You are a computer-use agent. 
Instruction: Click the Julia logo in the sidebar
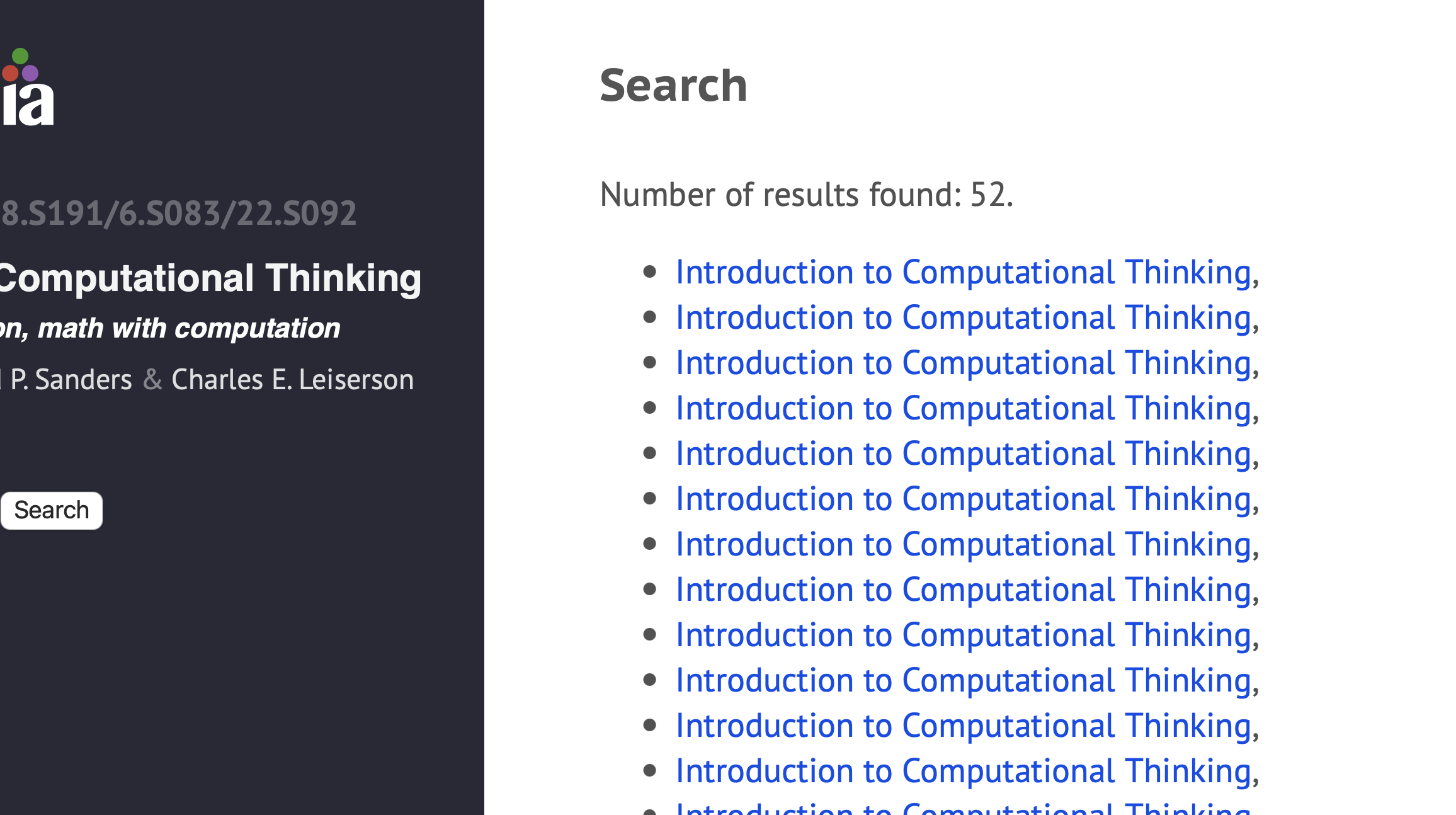26,89
